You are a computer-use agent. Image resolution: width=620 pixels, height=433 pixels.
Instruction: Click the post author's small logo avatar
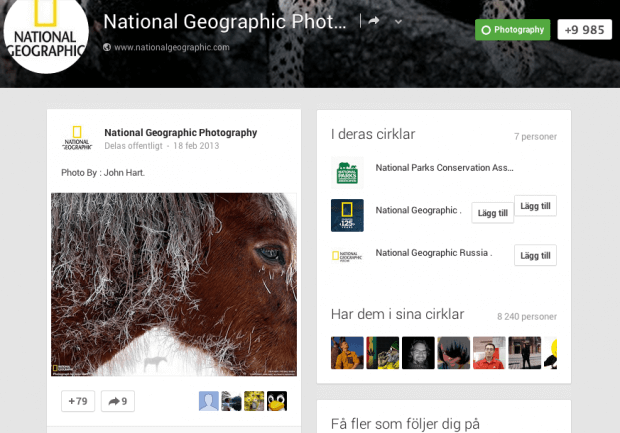coord(77,138)
